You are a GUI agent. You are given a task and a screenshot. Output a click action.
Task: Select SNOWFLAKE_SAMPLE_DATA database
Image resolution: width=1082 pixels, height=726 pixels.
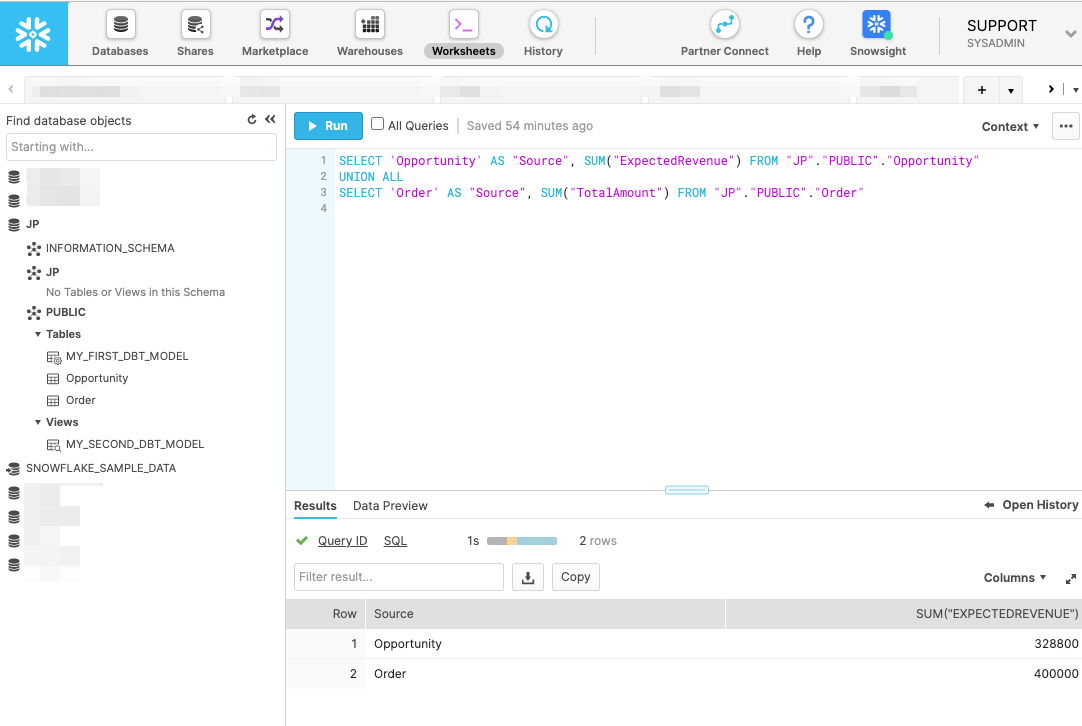101,468
